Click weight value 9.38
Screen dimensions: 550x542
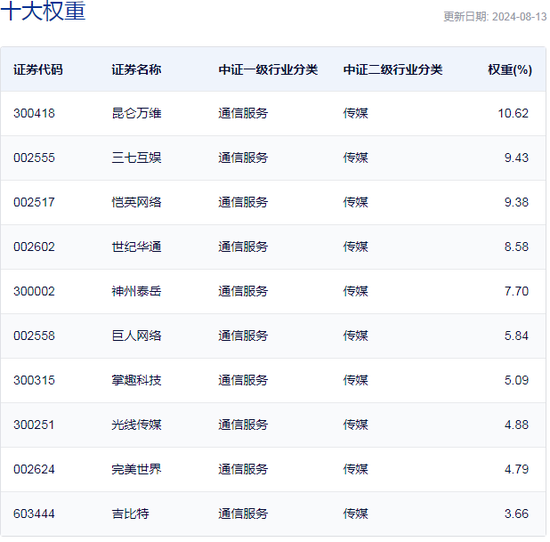[516, 202]
